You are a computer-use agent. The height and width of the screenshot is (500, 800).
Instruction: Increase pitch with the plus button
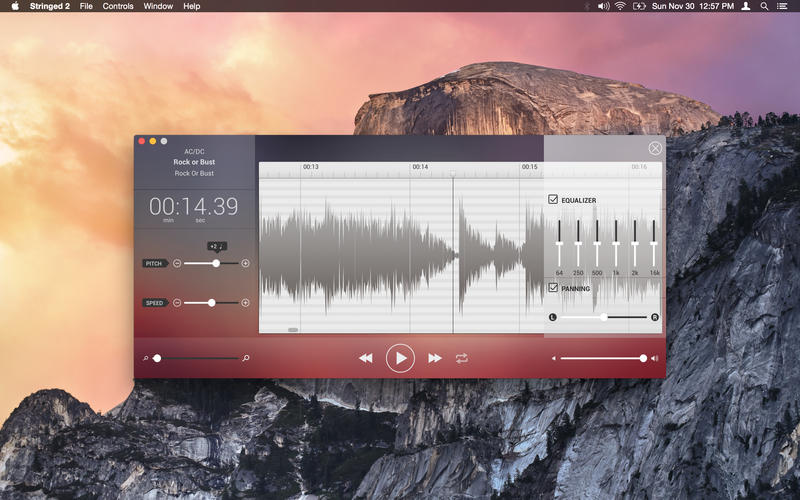[x=245, y=263]
